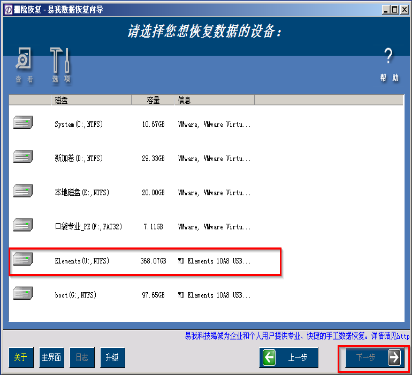Click the 10.67GB capacity of System drive
413x376 pixels.
point(153,124)
